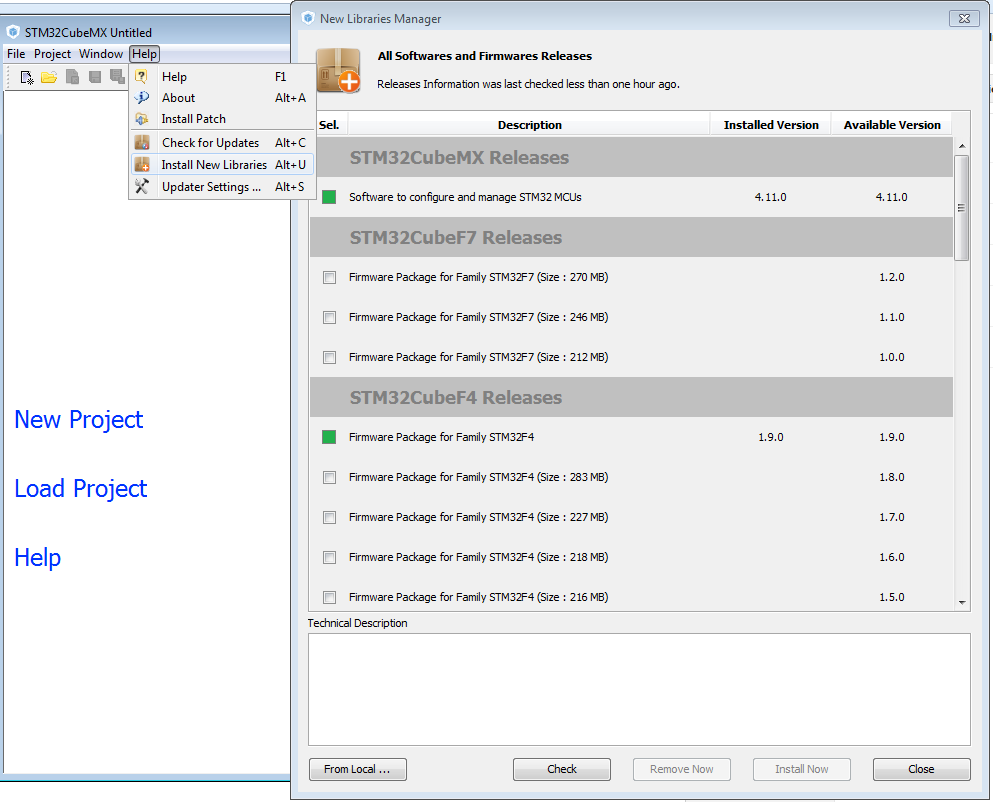Check the STM32F7 246 MB firmware package
993x802 pixels.
[329, 317]
